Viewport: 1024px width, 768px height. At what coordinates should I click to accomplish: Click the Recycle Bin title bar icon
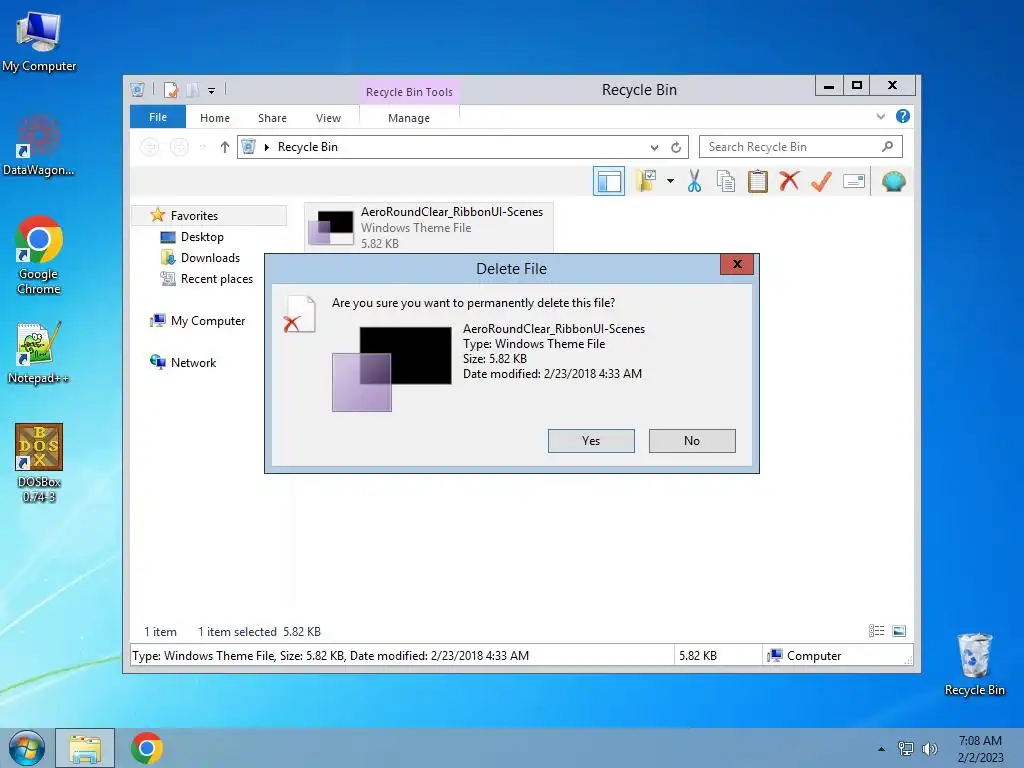coord(137,89)
